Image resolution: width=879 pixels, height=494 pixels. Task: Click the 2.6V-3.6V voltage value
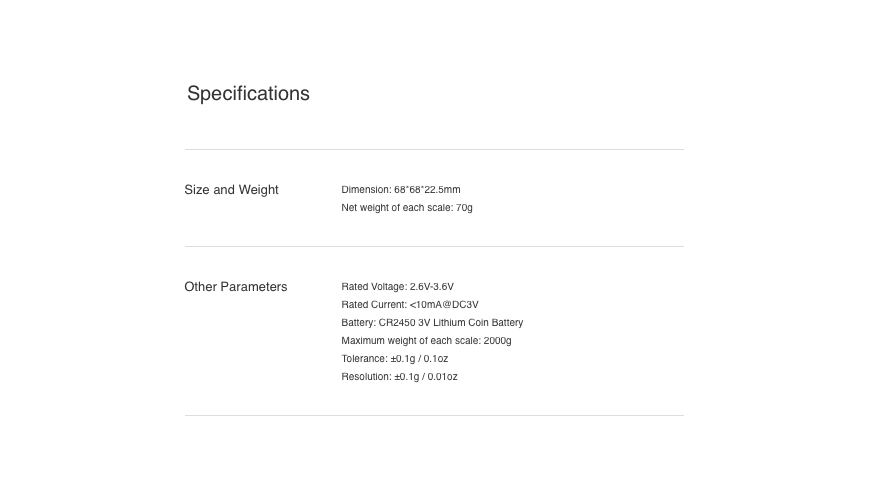pos(432,287)
